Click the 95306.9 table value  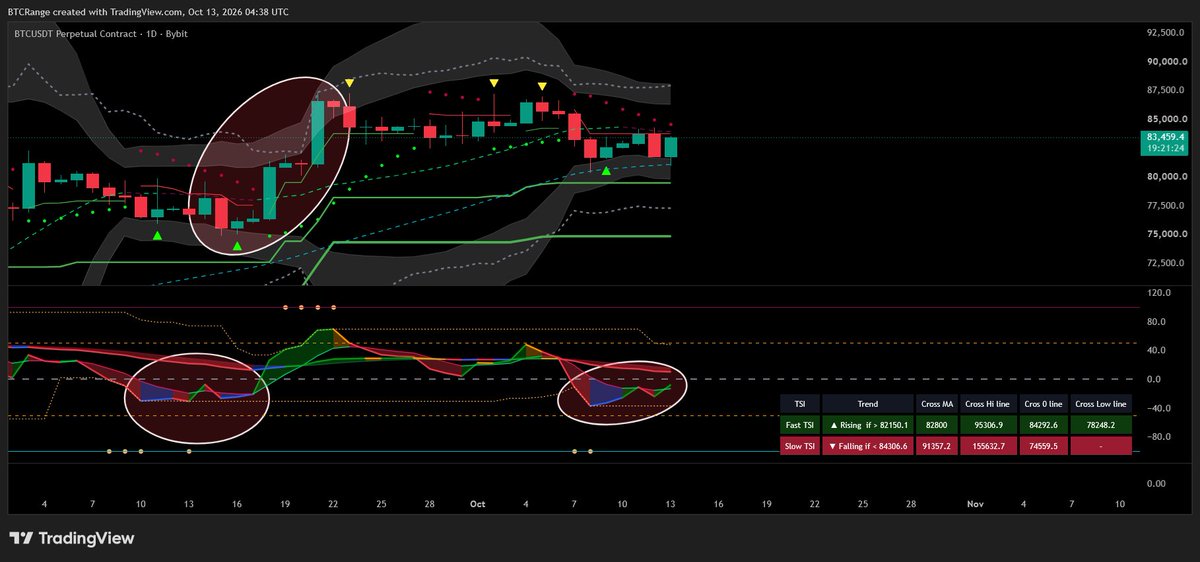(x=987, y=425)
